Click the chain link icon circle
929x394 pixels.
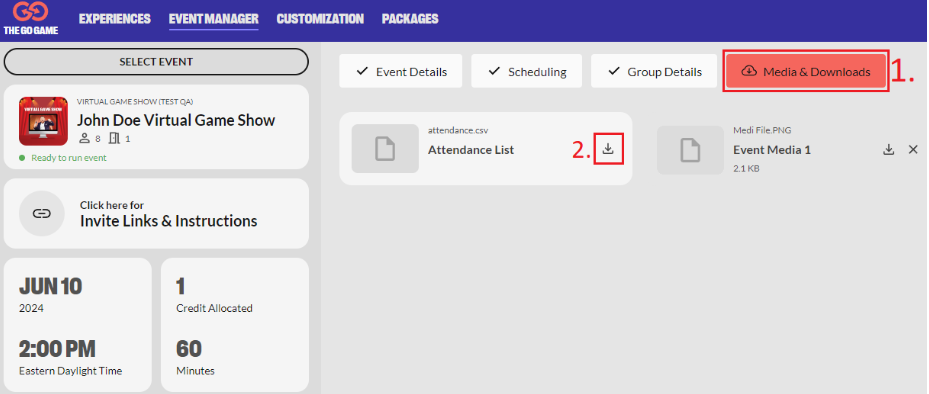tap(41, 213)
